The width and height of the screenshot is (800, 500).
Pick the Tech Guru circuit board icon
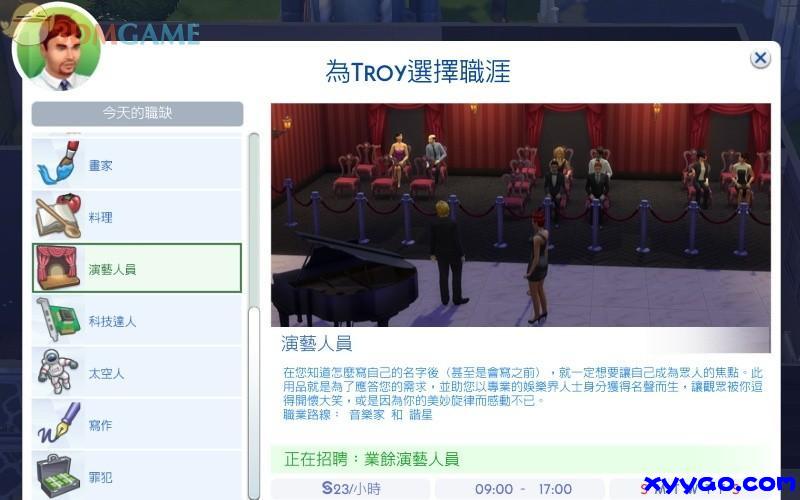[x=58, y=320]
